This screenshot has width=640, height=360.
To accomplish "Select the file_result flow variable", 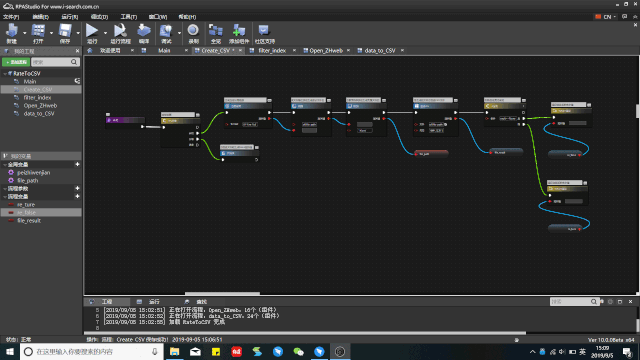I will pos(29,220).
